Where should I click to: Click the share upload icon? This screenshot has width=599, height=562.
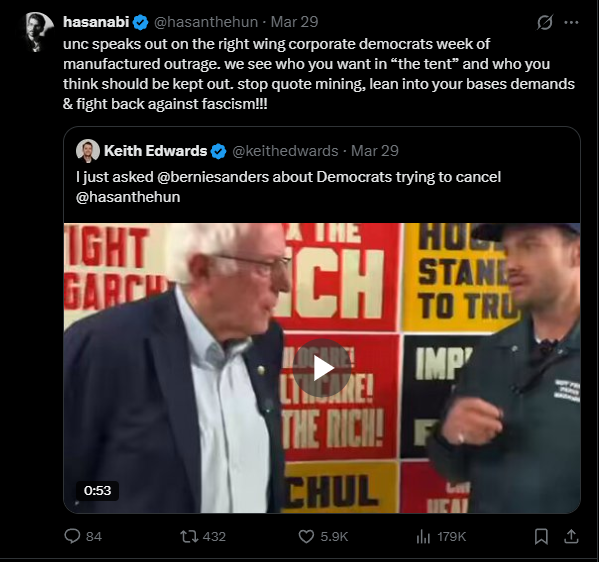[571, 536]
